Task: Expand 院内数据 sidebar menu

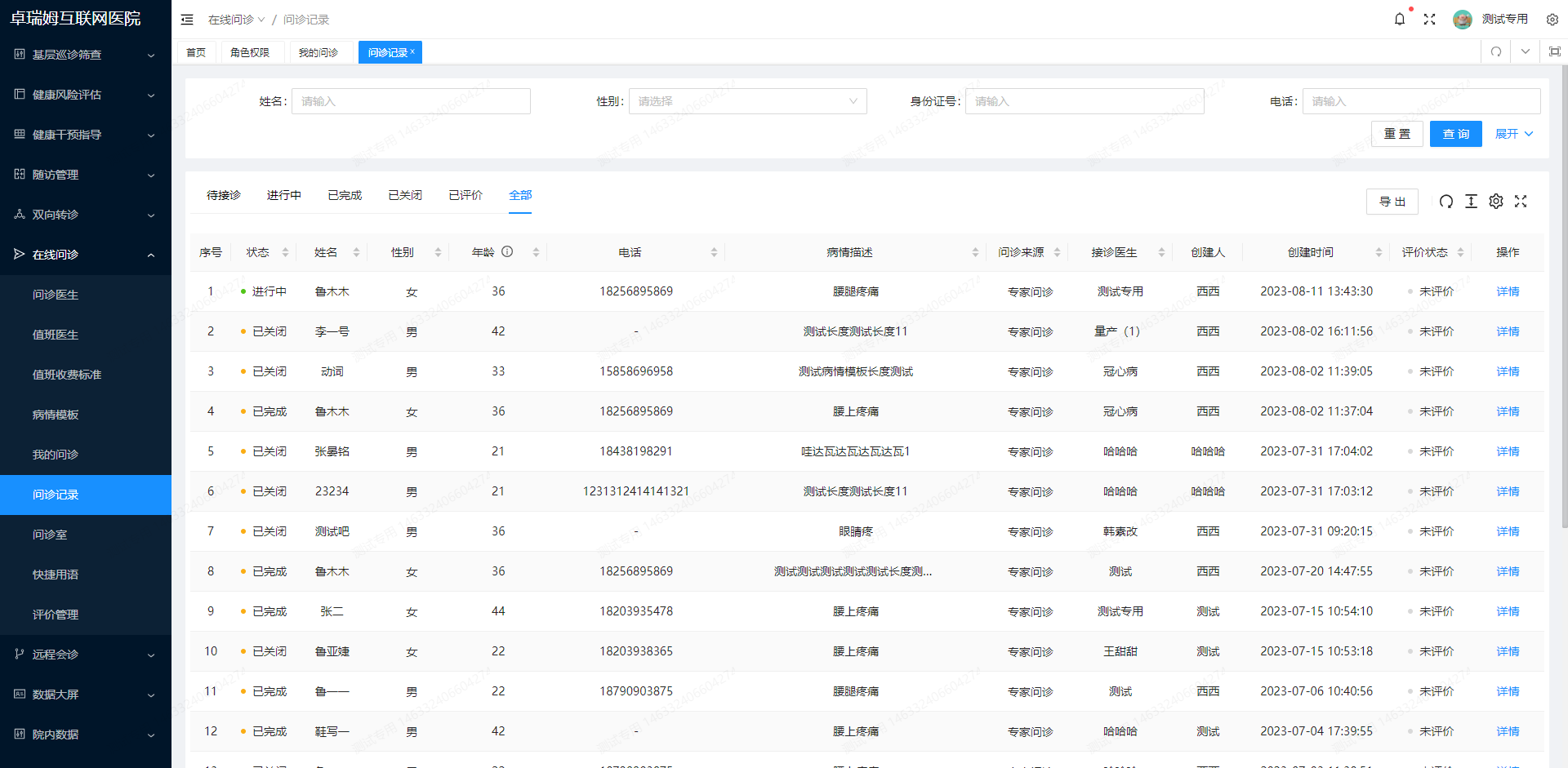Action: click(x=86, y=735)
